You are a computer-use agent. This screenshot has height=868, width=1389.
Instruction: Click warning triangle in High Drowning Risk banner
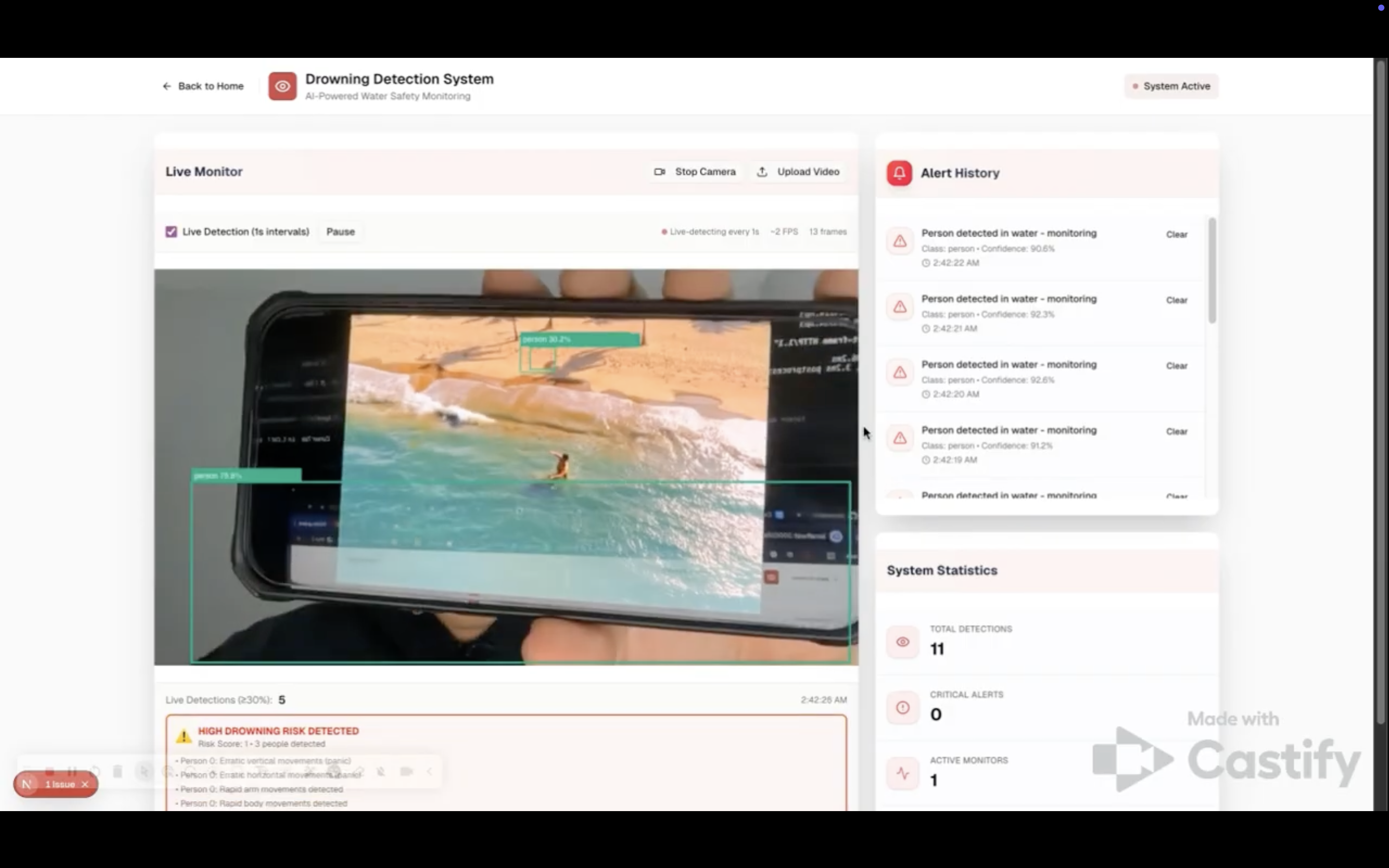[184, 736]
